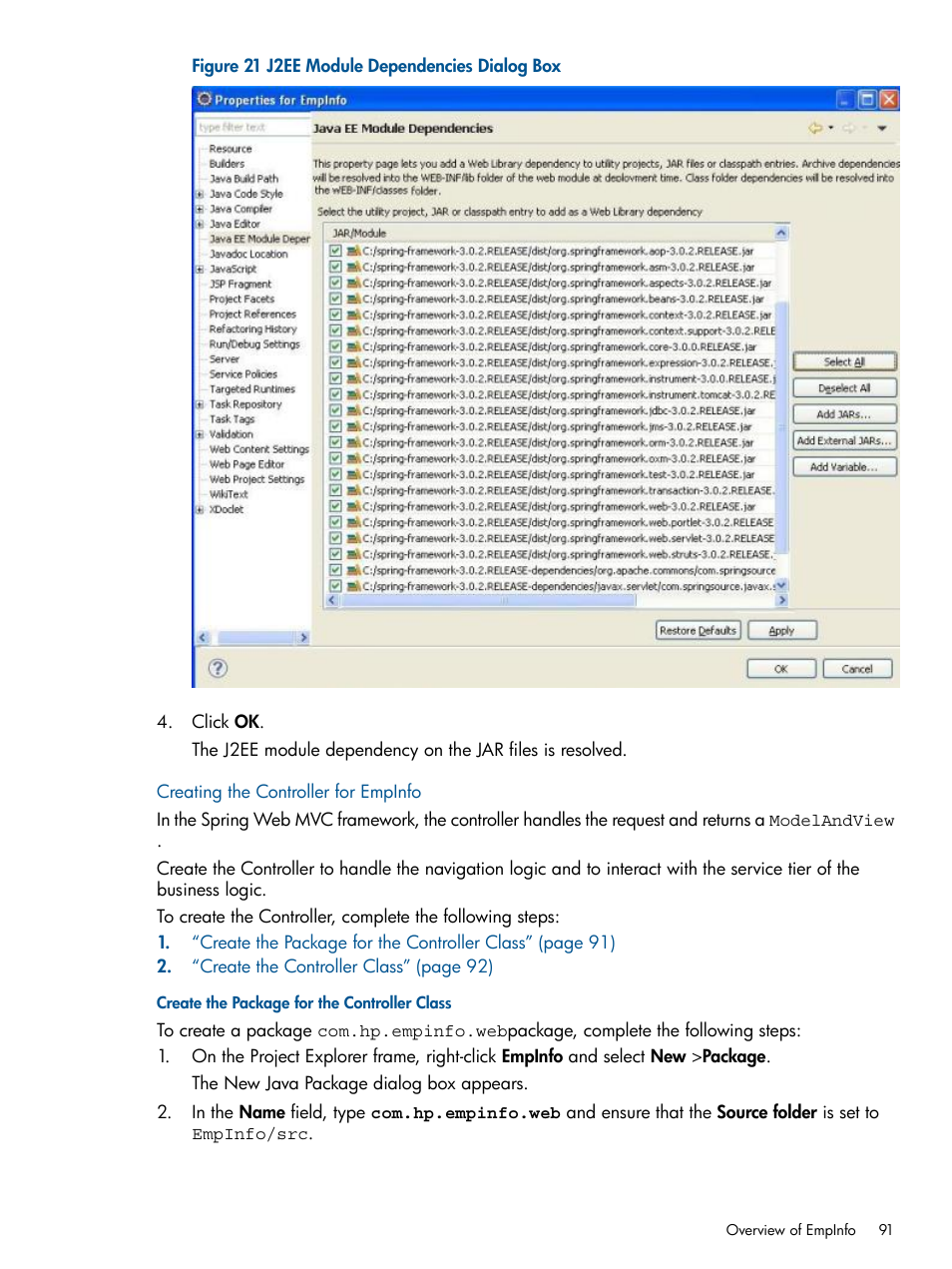Expand the Java Code Style node

(x=200, y=195)
